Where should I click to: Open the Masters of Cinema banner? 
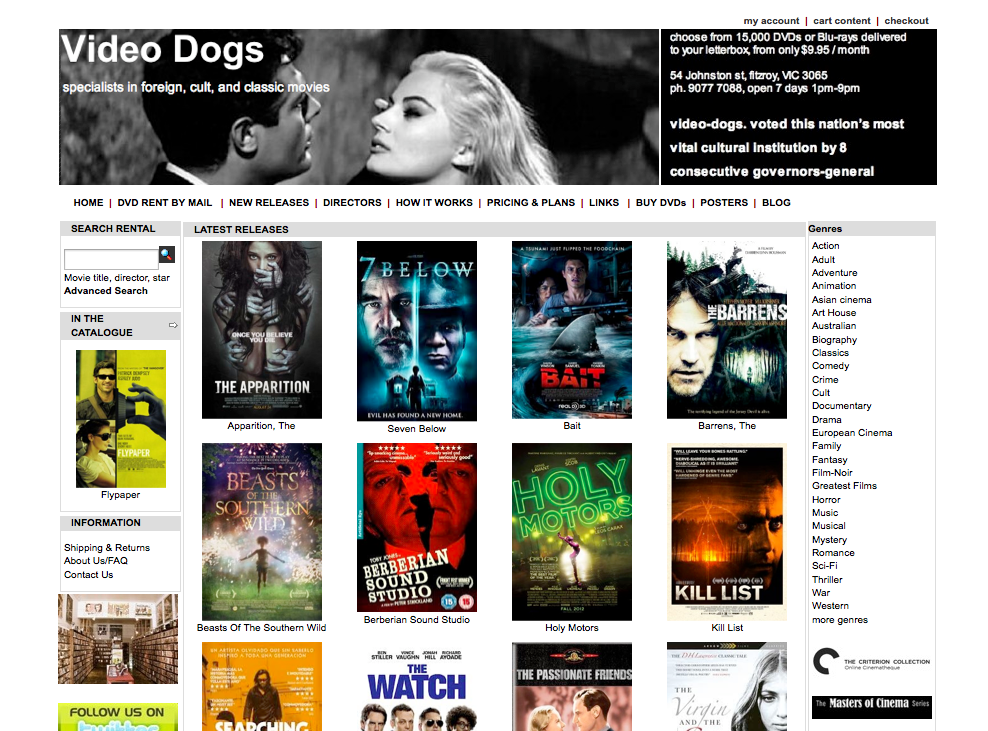click(x=871, y=706)
